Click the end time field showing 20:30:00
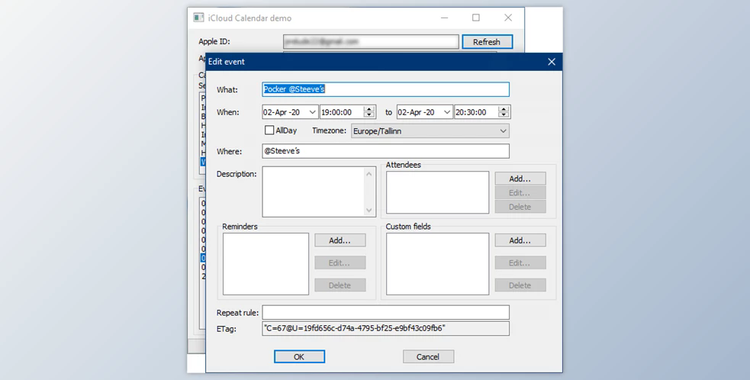 pos(476,112)
